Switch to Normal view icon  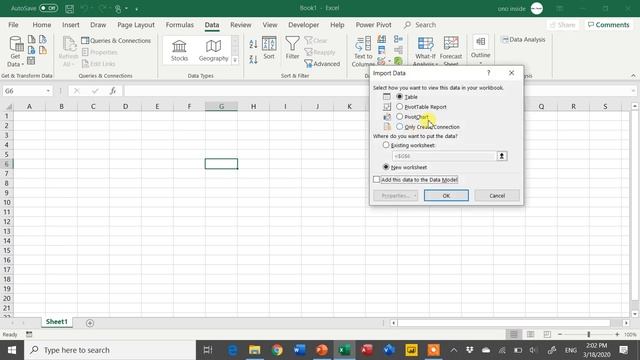tap(514, 334)
